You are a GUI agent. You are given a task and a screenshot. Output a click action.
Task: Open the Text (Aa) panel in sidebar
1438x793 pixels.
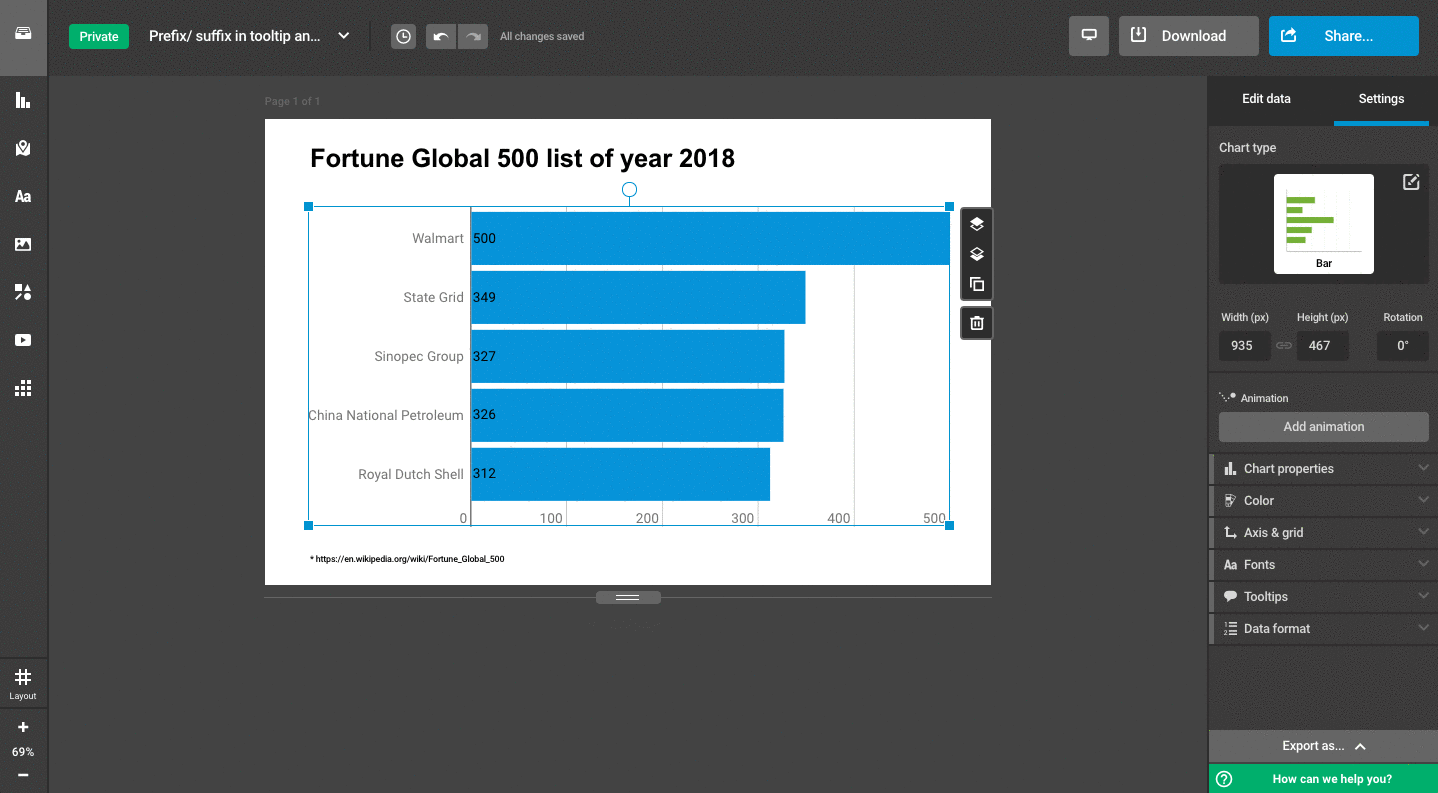point(23,196)
